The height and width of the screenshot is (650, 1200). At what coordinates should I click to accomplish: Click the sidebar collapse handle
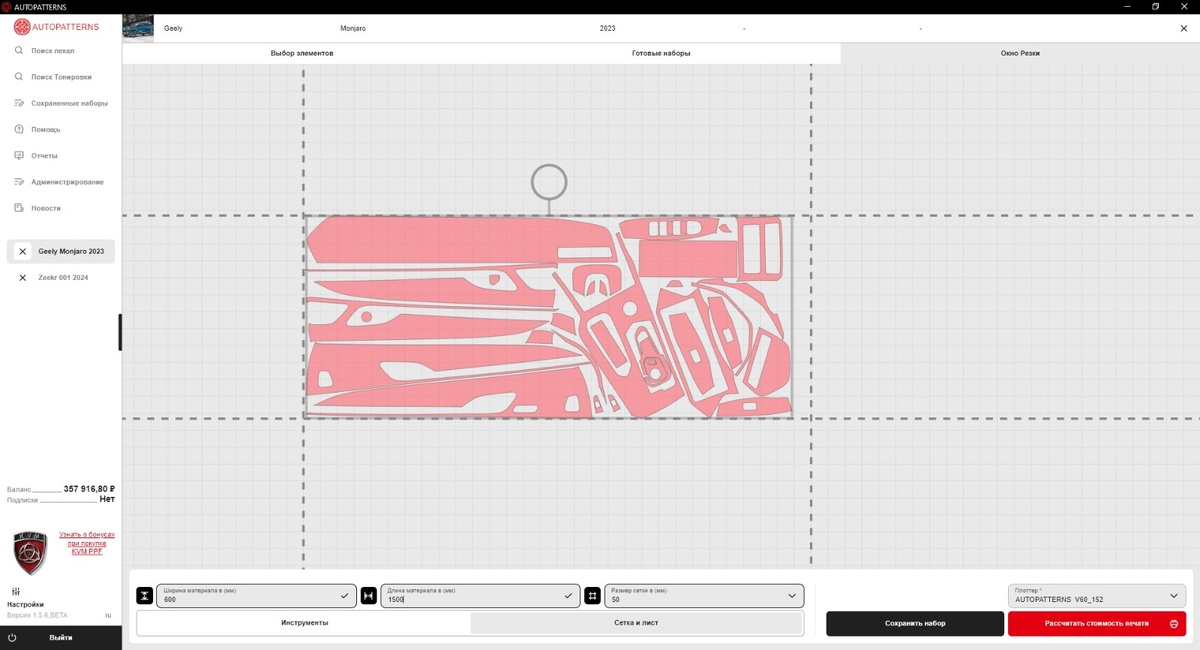click(x=120, y=332)
